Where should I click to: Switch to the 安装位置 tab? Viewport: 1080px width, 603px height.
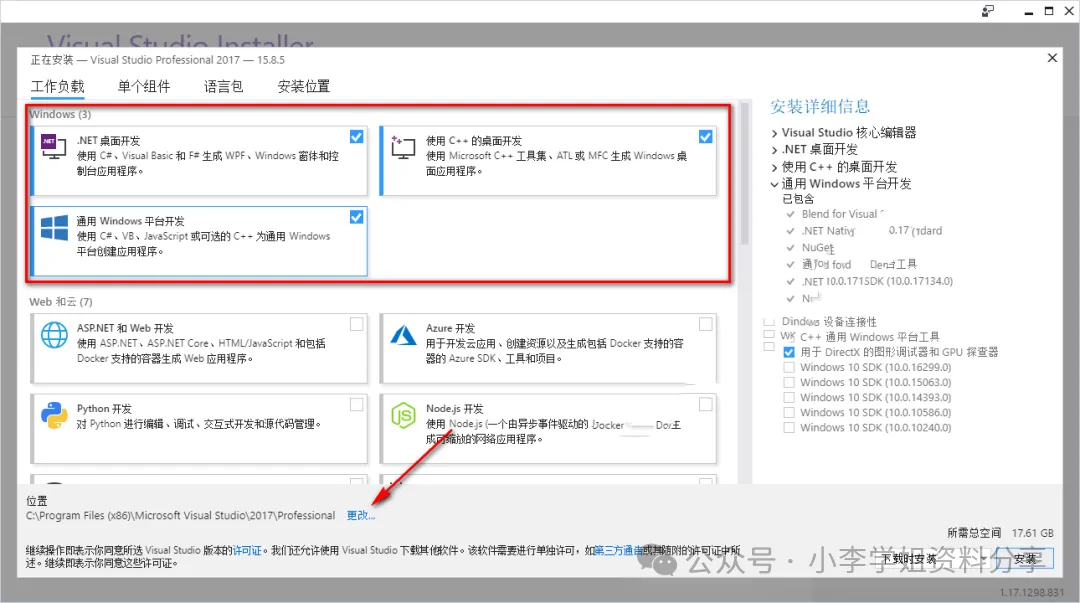[x=304, y=87]
